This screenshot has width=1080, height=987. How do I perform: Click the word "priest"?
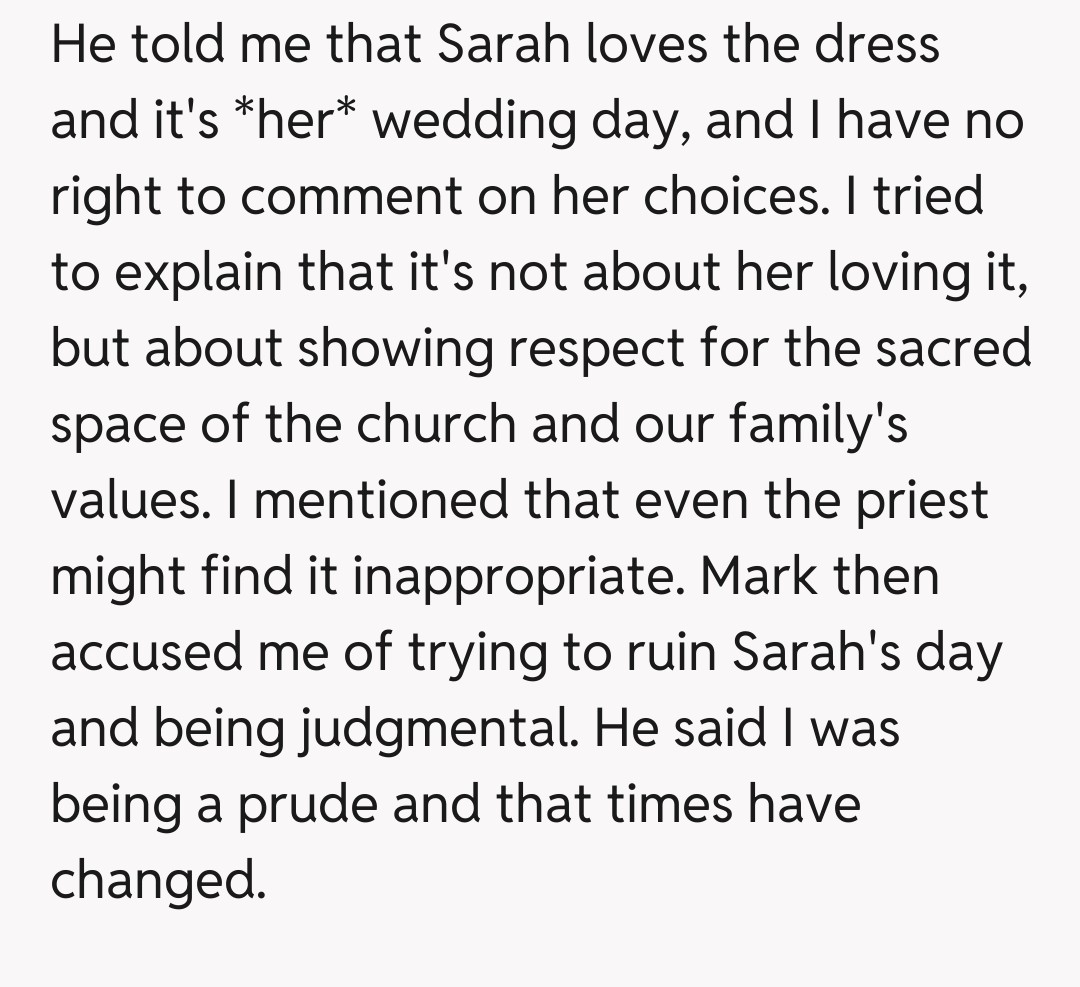point(920,501)
